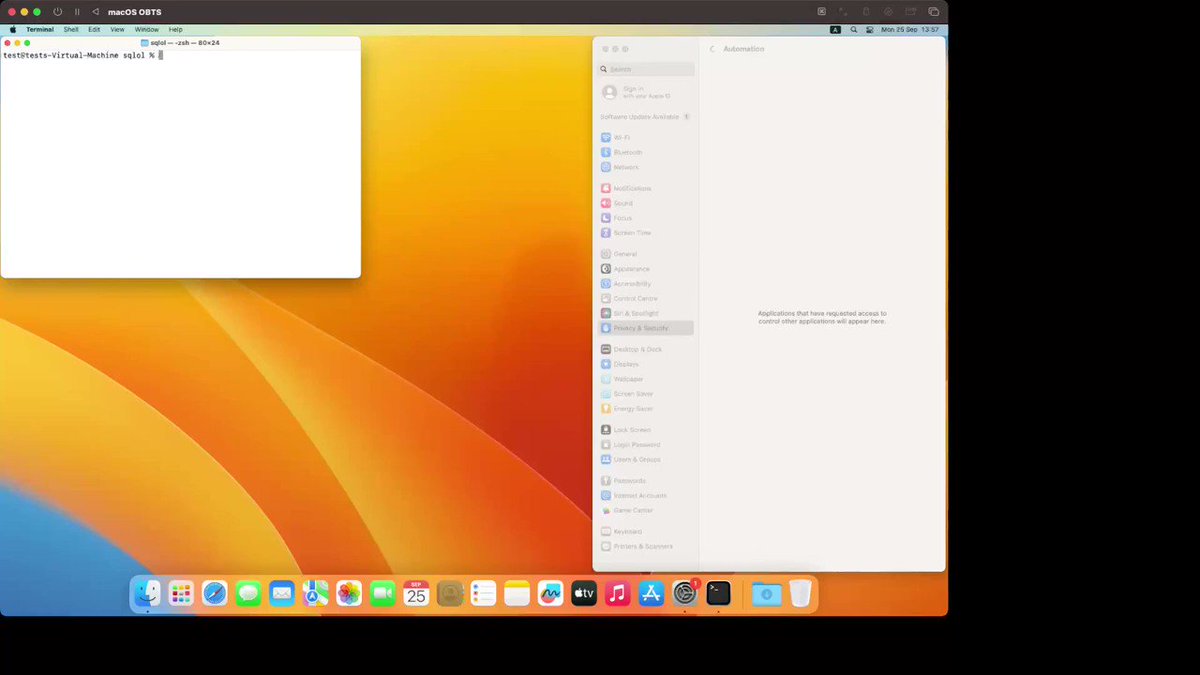1200x675 pixels.
Task: Click the Spotlight search icon in the menu bar
Action: coord(853,30)
